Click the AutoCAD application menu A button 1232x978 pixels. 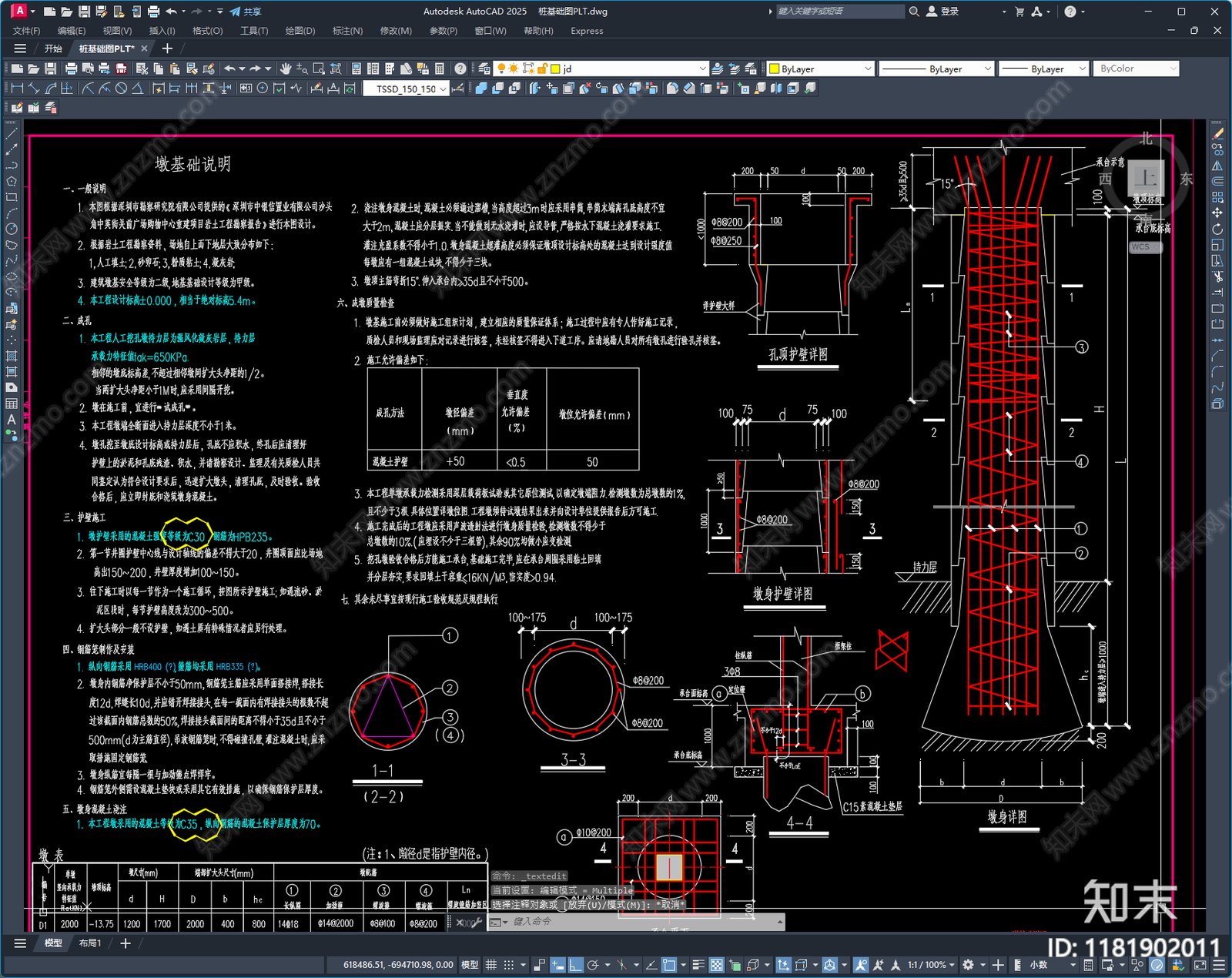[19, 11]
